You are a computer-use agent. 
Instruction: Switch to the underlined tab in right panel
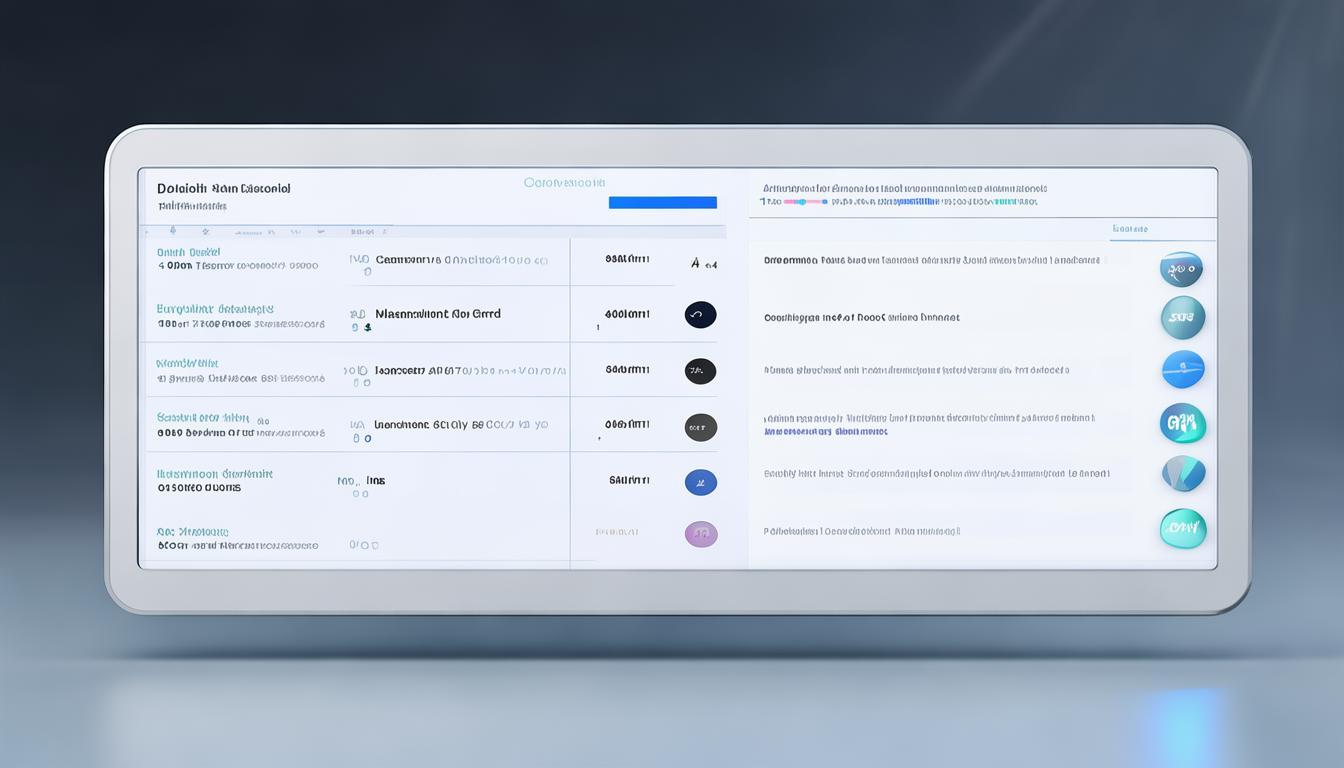pyautogui.click(x=1129, y=230)
